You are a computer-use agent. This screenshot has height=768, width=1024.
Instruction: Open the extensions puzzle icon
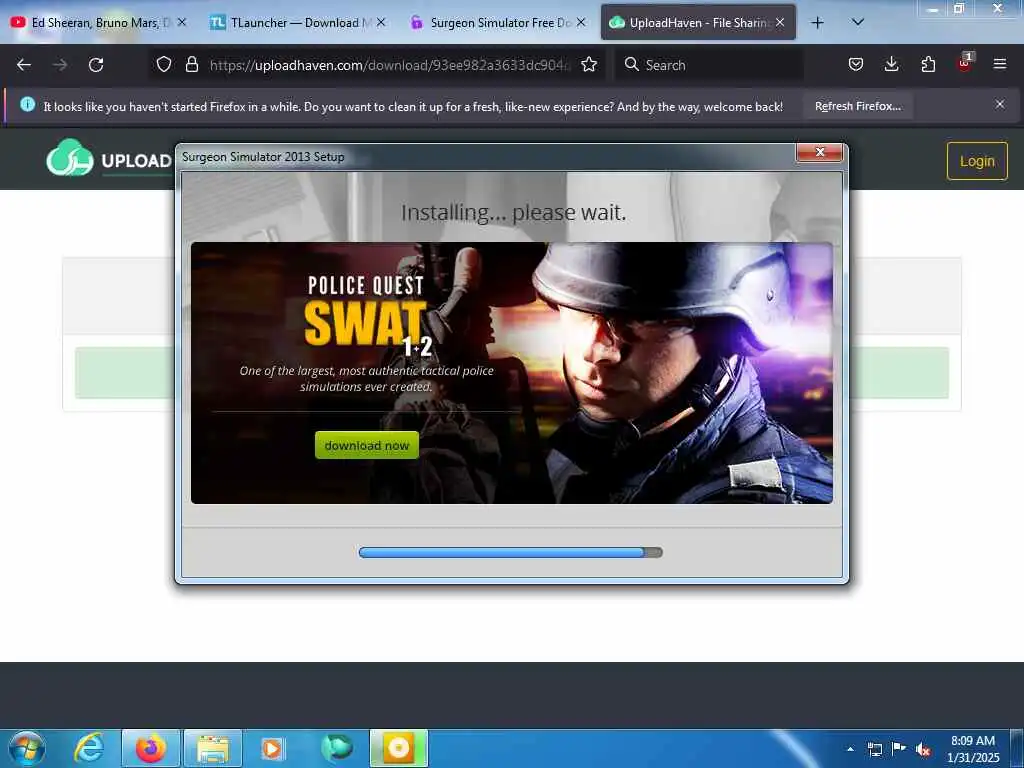pyautogui.click(x=928, y=64)
